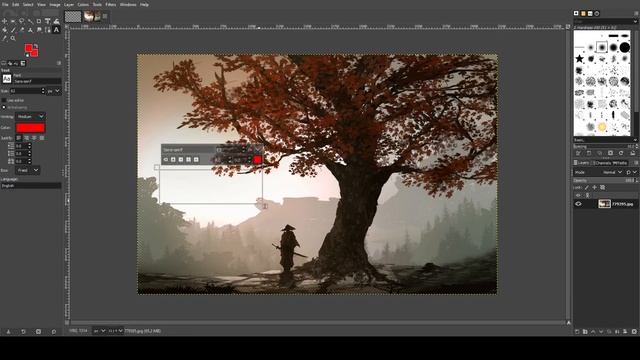
Task: Open the status bar zoom level dropdown
Action: click(x=116, y=331)
